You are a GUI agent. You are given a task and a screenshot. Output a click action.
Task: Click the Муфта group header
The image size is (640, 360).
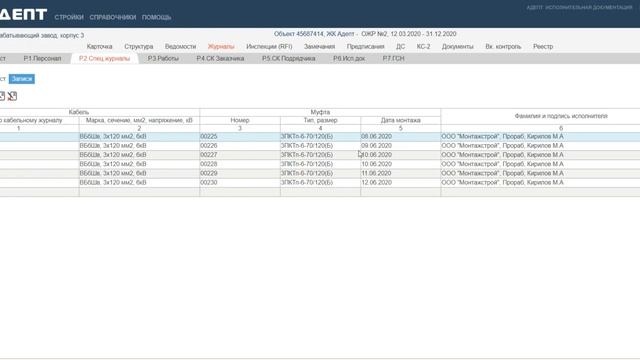coord(320,112)
